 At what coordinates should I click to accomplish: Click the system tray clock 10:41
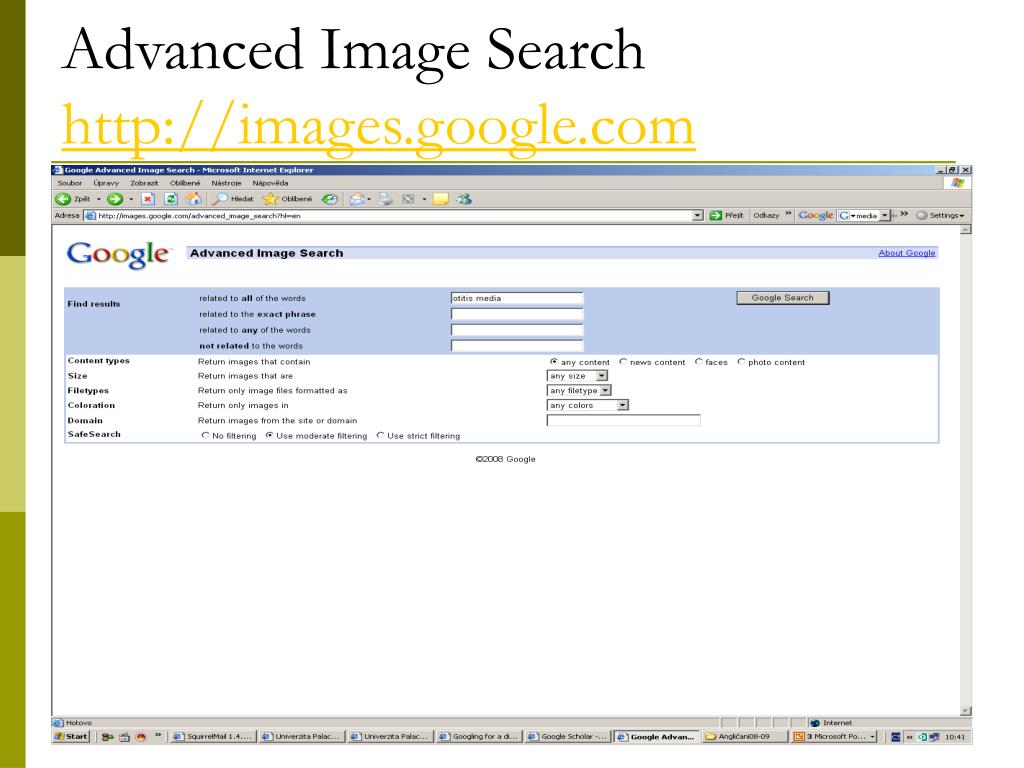click(955, 737)
